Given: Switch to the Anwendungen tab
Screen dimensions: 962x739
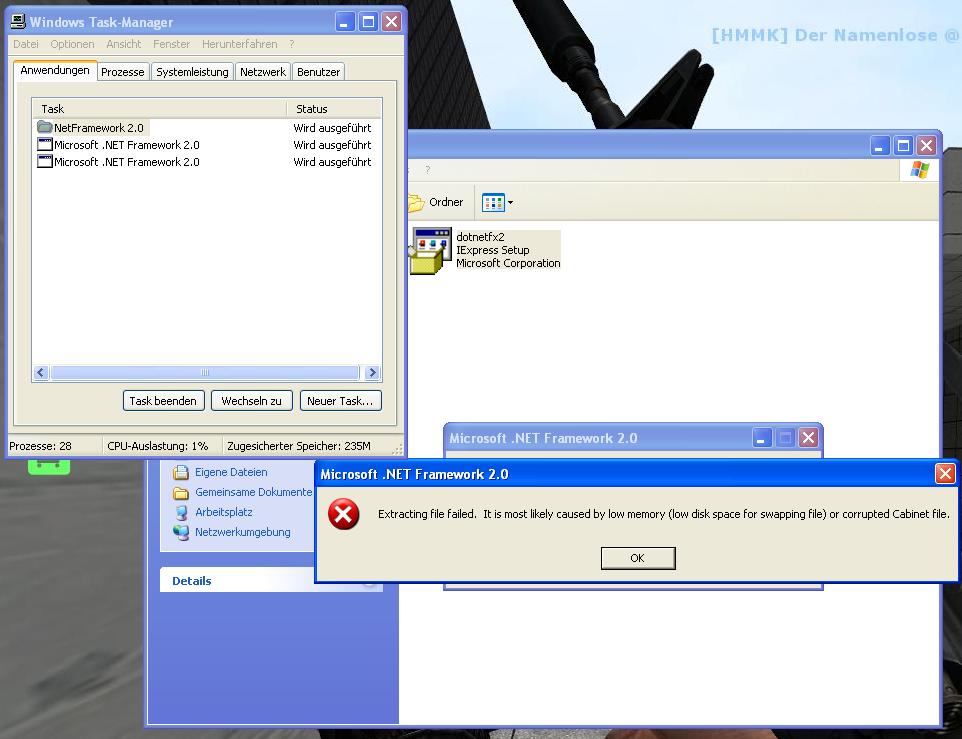Looking at the screenshot, I should pyautogui.click(x=55, y=71).
